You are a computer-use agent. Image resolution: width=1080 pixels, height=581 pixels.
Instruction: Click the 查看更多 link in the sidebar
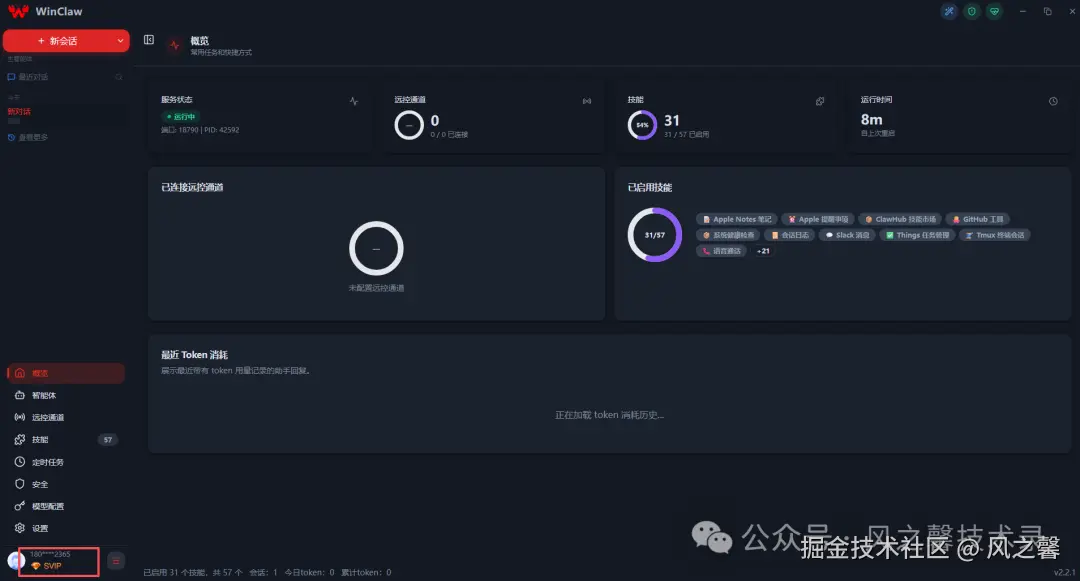click(x=32, y=138)
